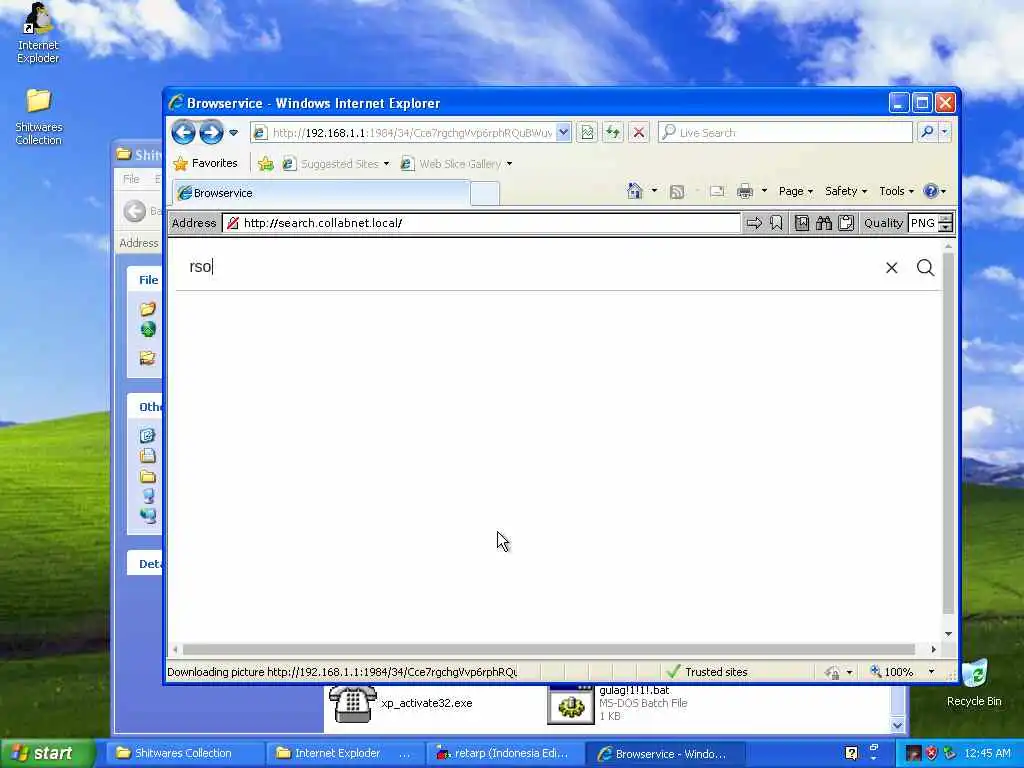The image size is (1024, 768).
Task: Click the scroll down arrow on page scrollbar
Action: [x=948, y=633]
